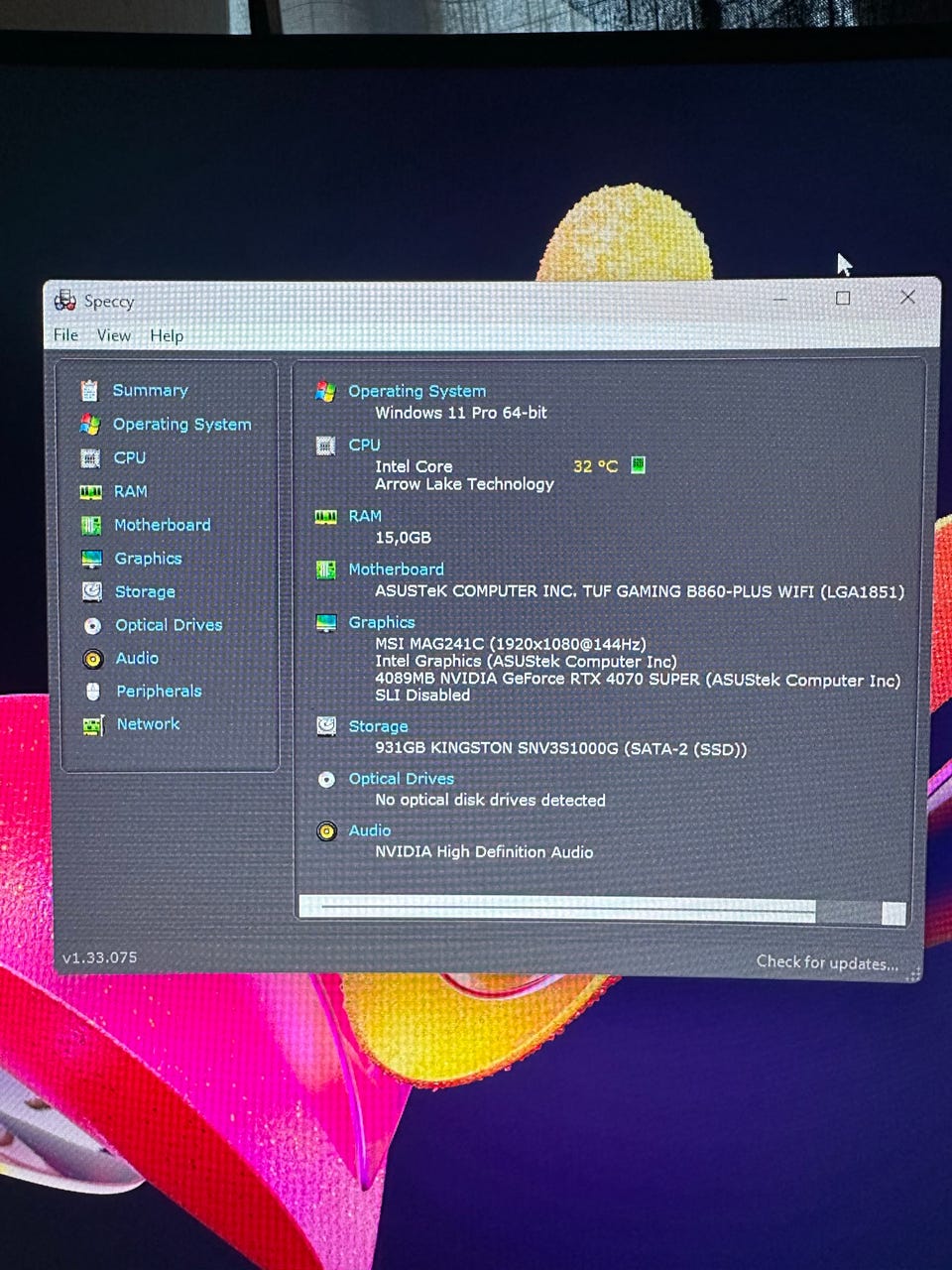Click the Graphics heading link in summary
This screenshot has width=952, height=1270.
382,623
